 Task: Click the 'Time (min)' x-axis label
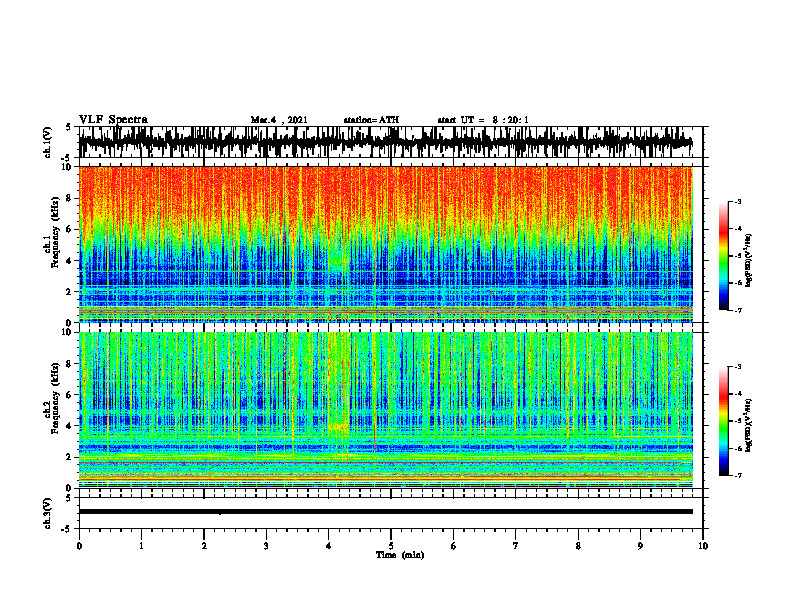click(x=400, y=555)
